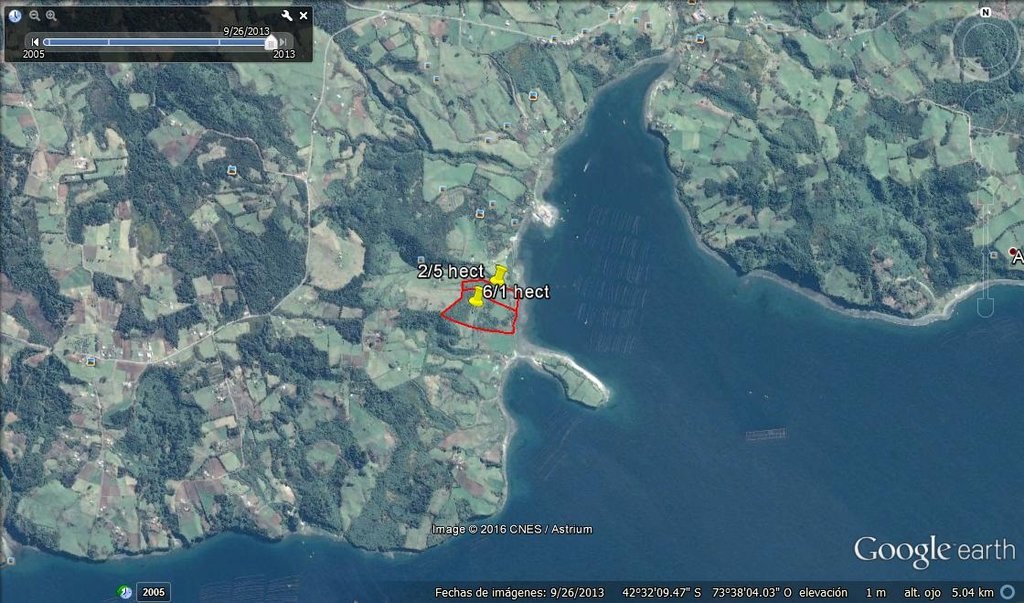Click the Google earth logo
Image resolution: width=1024 pixels, height=603 pixels.
[934, 551]
